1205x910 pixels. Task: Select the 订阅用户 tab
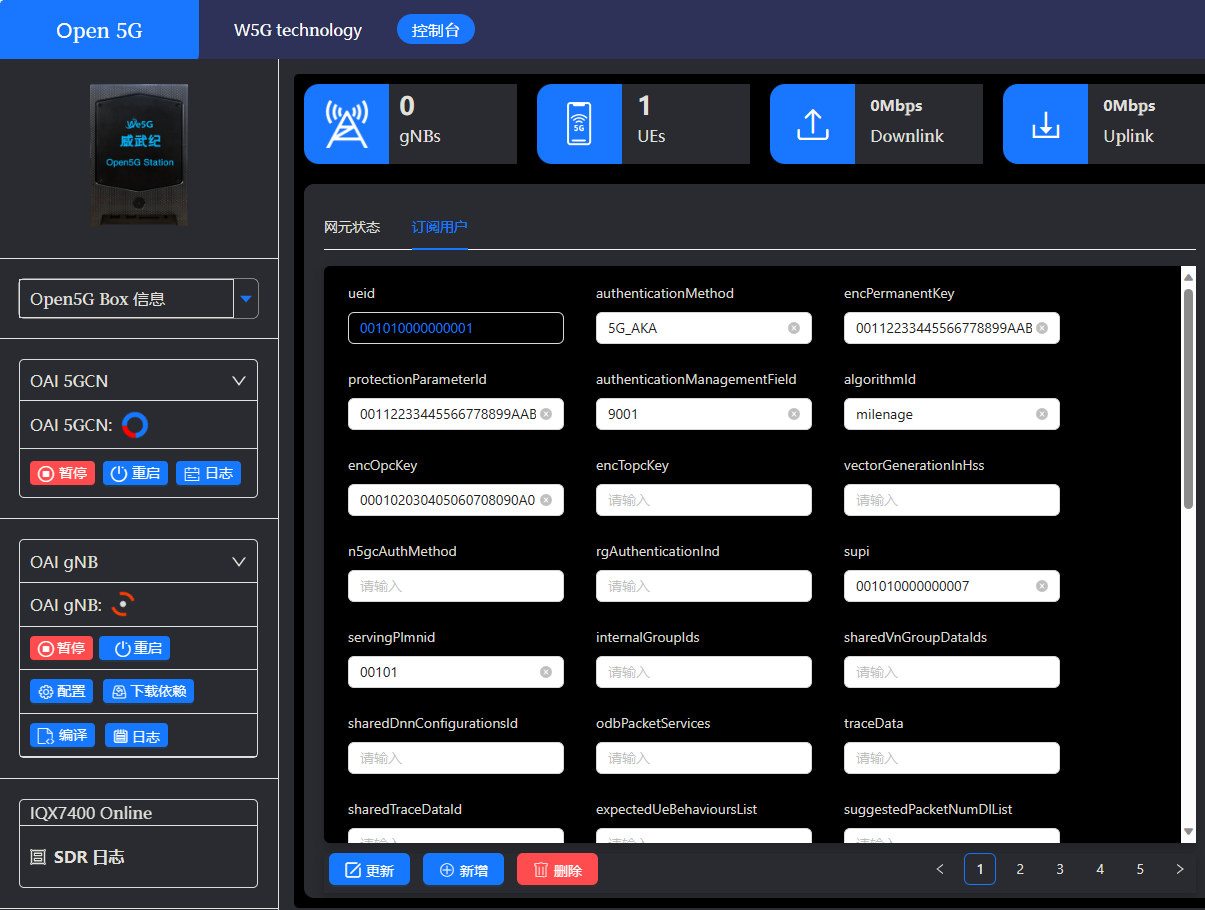[x=439, y=227]
